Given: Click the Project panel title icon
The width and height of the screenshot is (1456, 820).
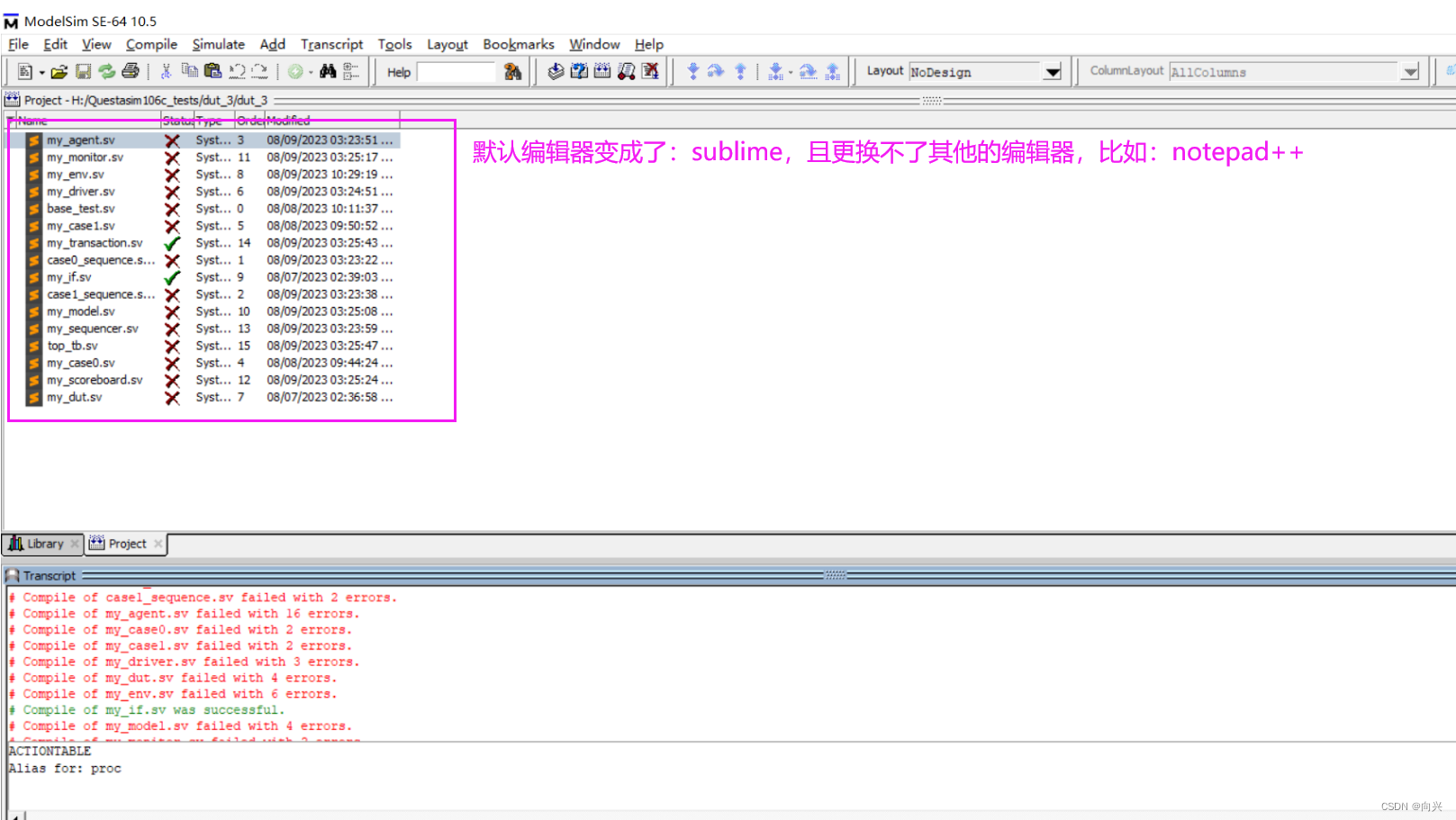Looking at the screenshot, I should pos(12,100).
